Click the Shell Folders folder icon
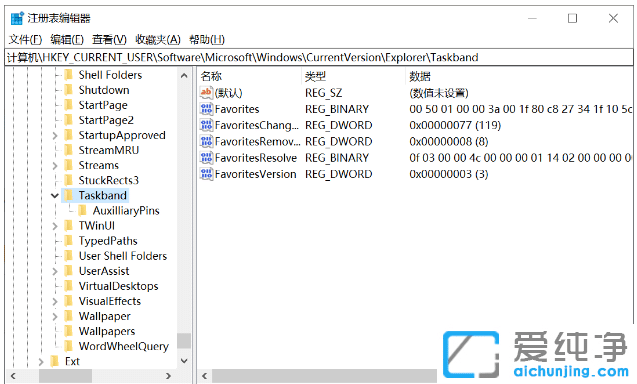Image resolution: width=637 pixels, height=384 pixels. (x=69, y=75)
